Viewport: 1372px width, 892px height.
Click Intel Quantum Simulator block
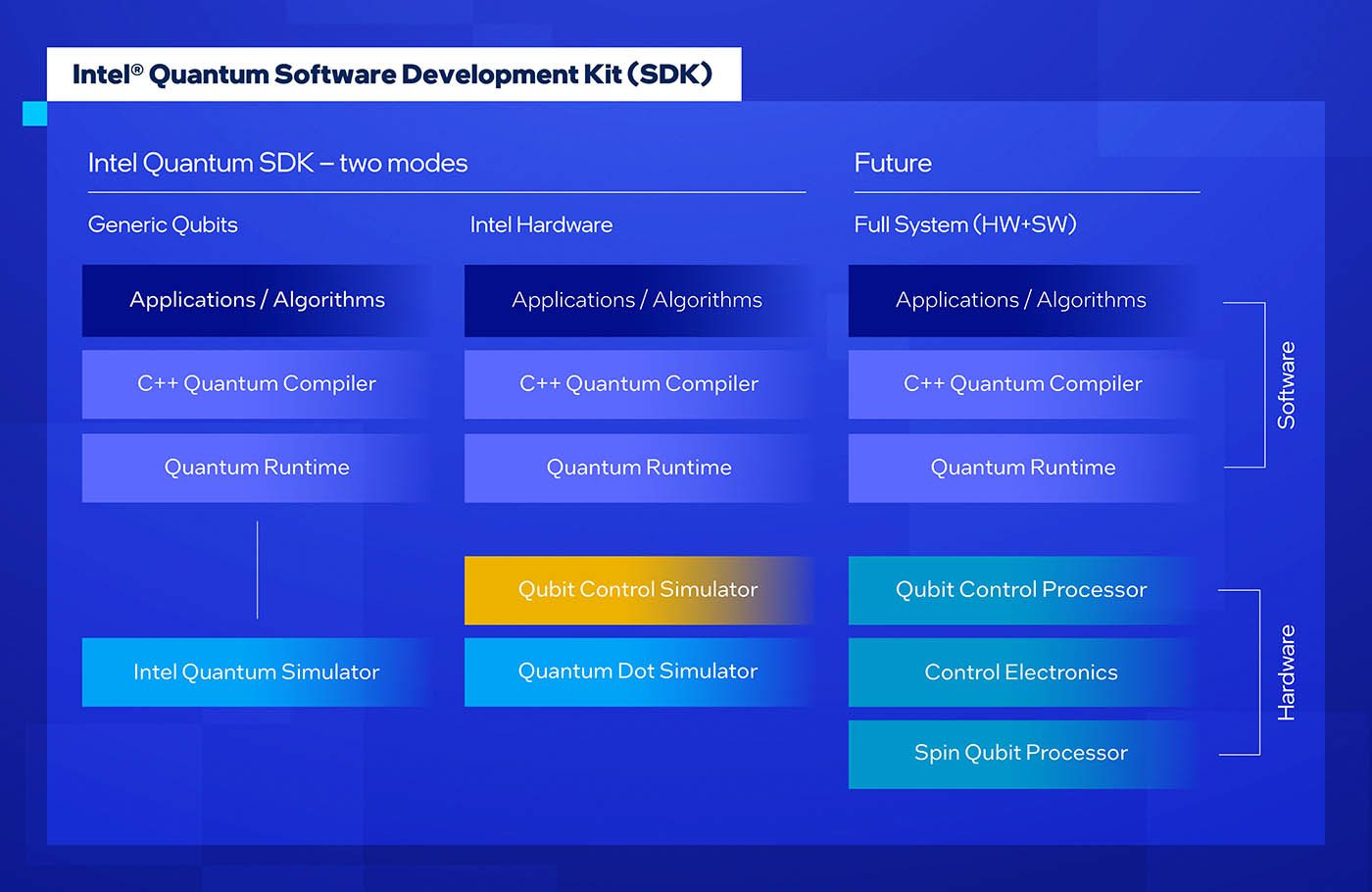click(257, 672)
